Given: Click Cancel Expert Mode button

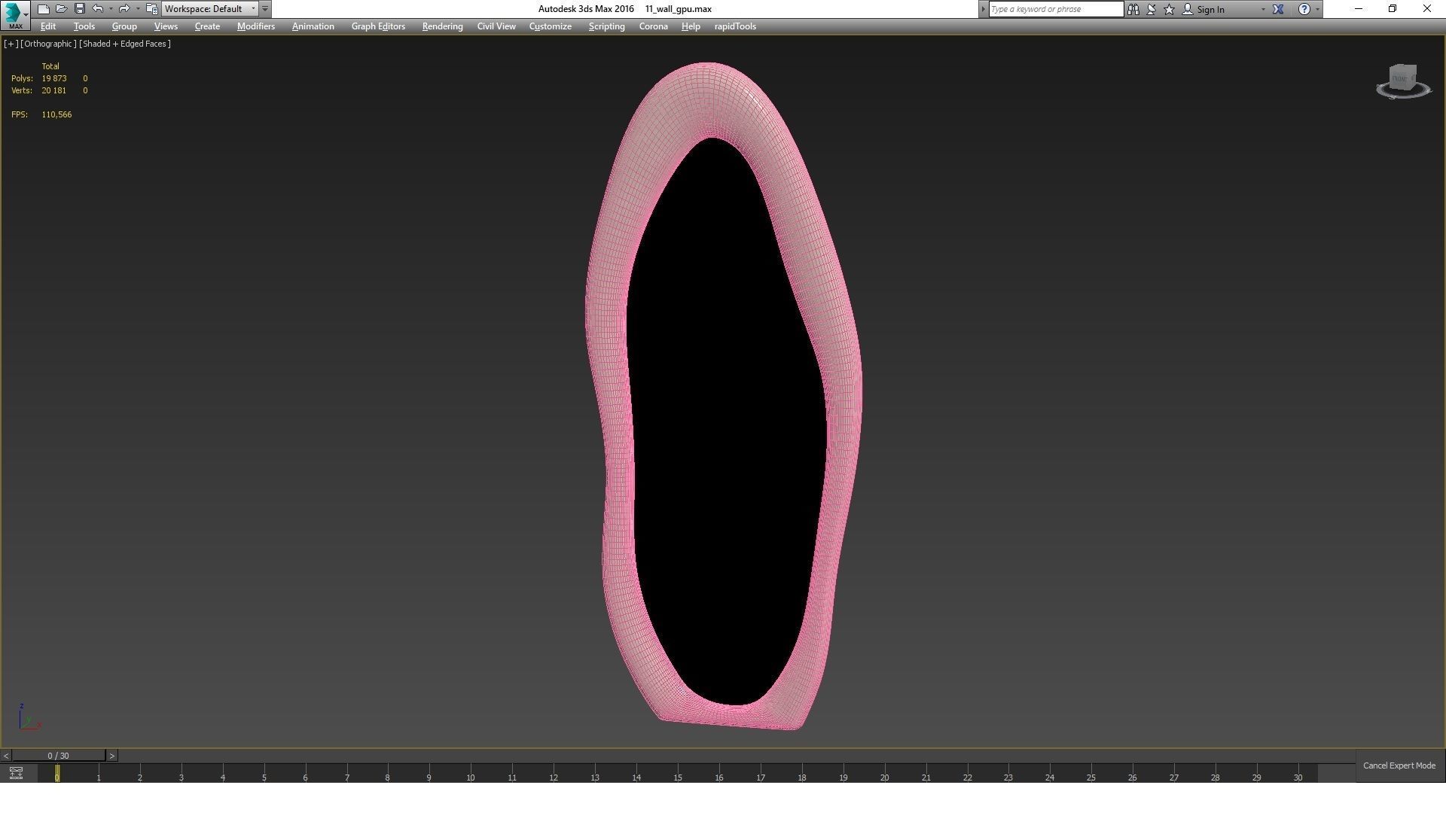Looking at the screenshot, I should (1399, 765).
